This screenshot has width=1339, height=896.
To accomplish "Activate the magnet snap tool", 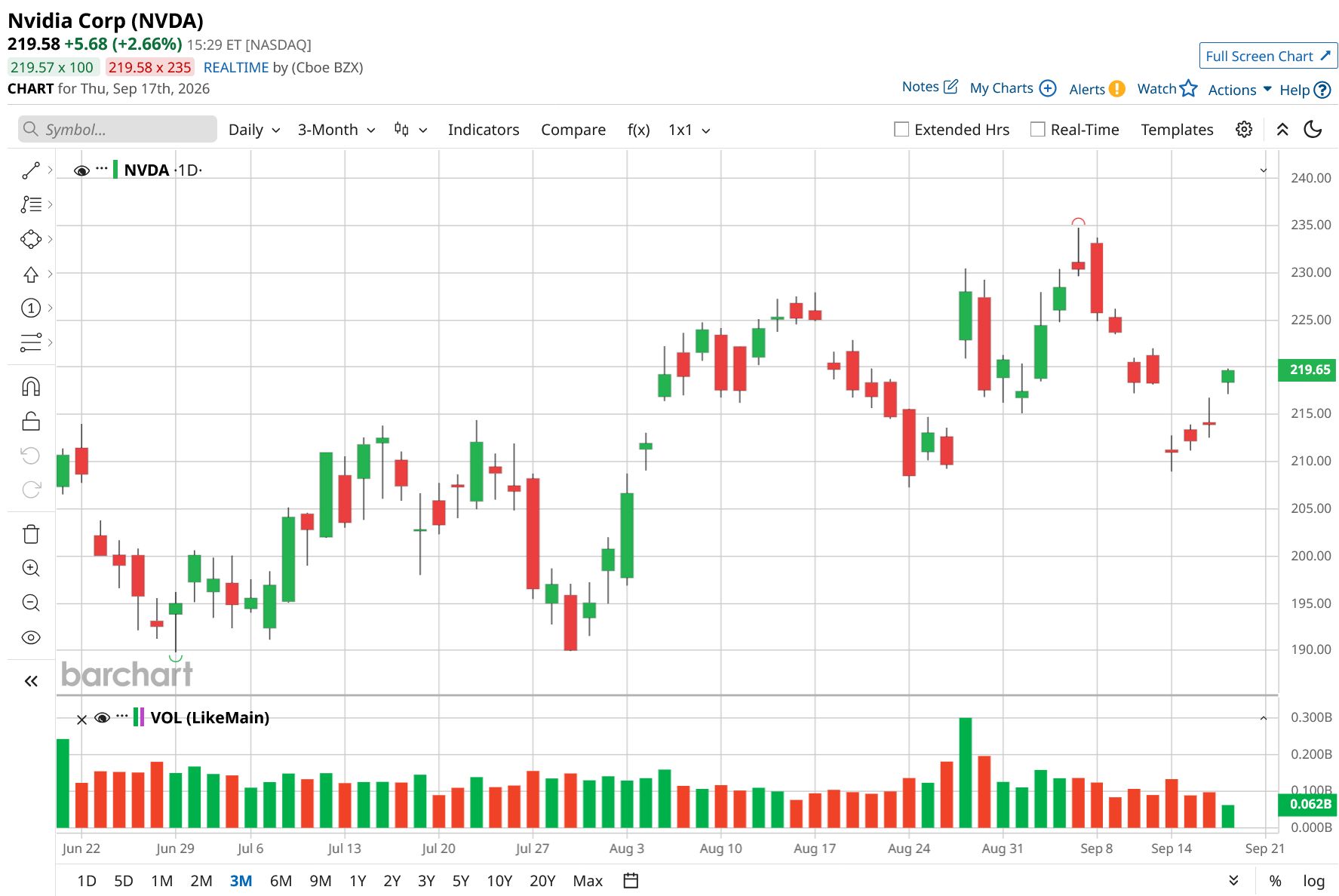I will coord(31,387).
